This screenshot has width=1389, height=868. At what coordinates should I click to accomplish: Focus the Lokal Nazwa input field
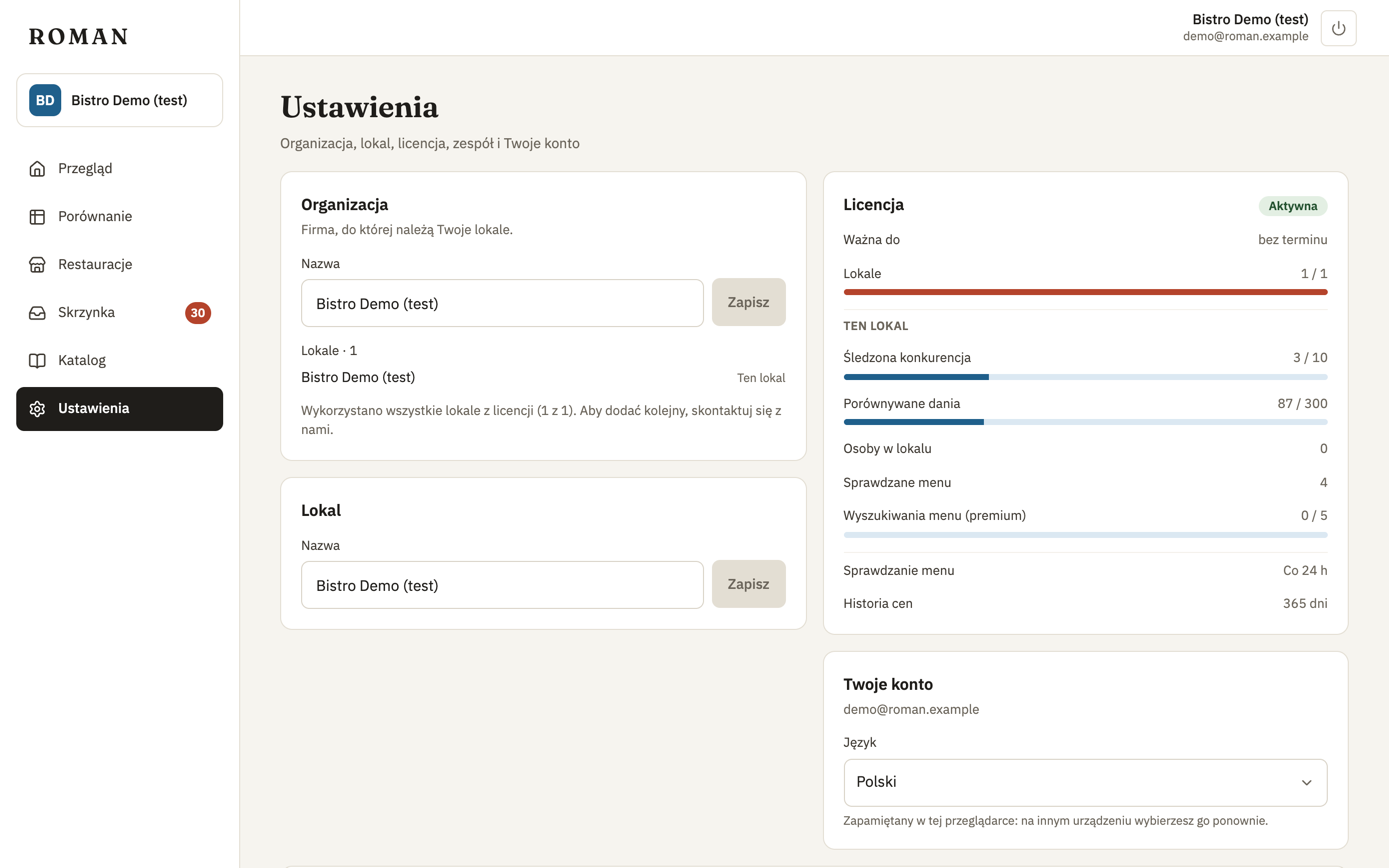pos(502,584)
